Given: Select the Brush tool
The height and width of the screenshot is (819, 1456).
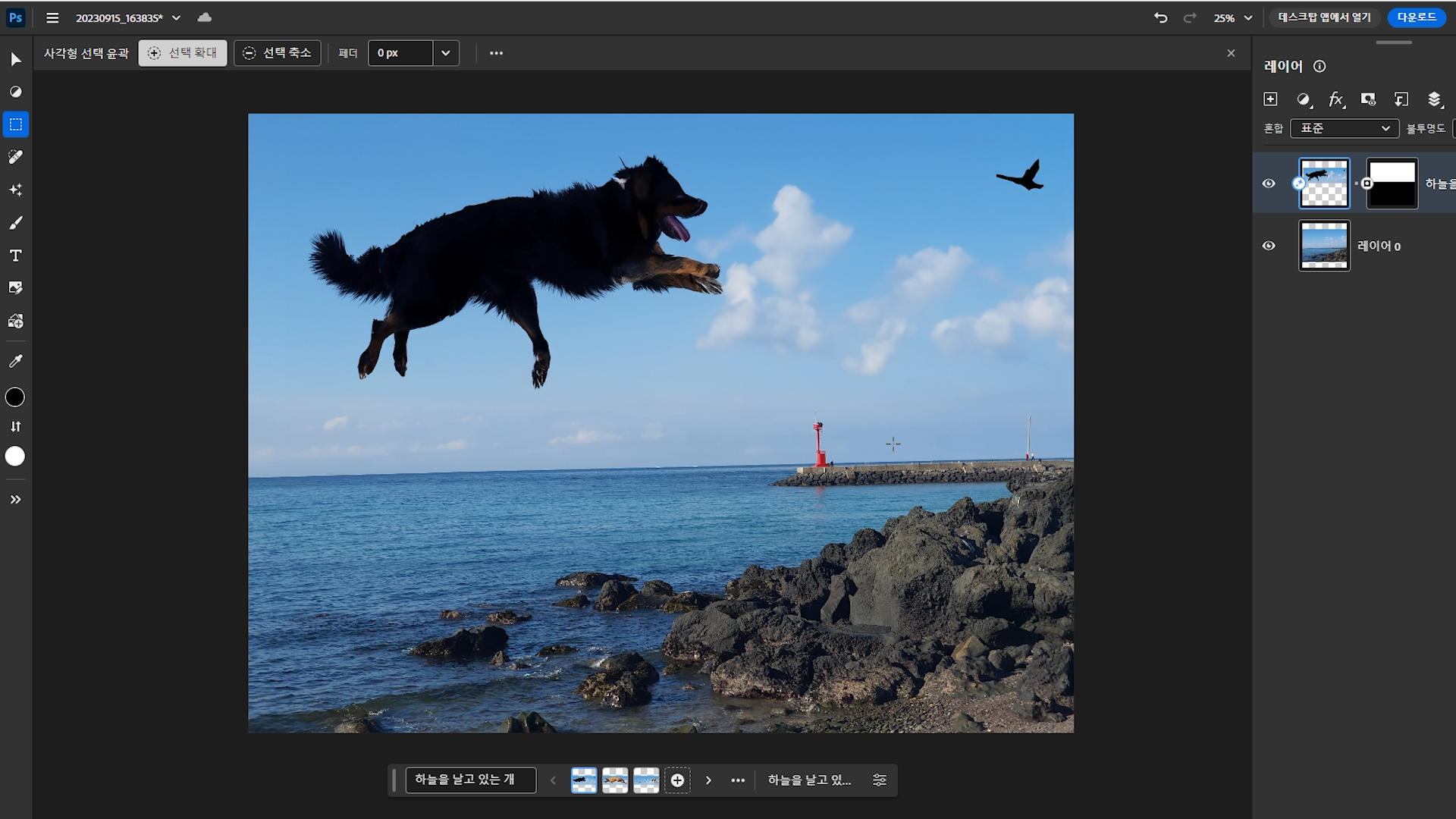Looking at the screenshot, I should point(15,223).
